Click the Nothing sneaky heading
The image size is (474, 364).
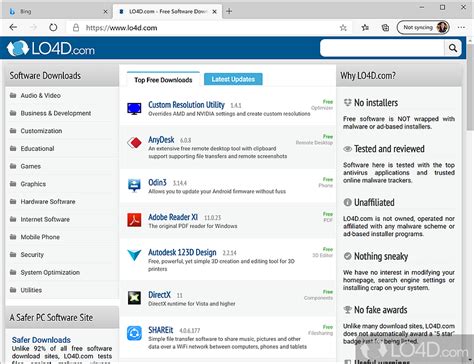[x=381, y=256]
